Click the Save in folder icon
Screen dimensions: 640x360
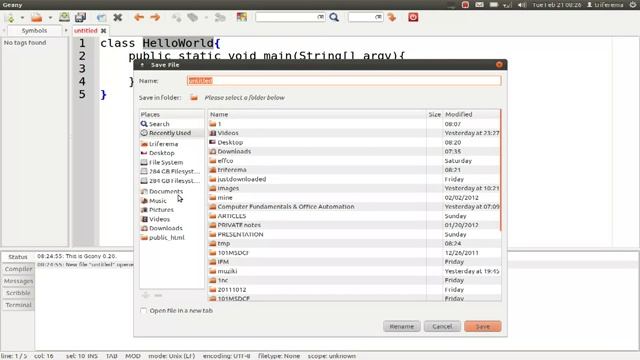[194, 98]
